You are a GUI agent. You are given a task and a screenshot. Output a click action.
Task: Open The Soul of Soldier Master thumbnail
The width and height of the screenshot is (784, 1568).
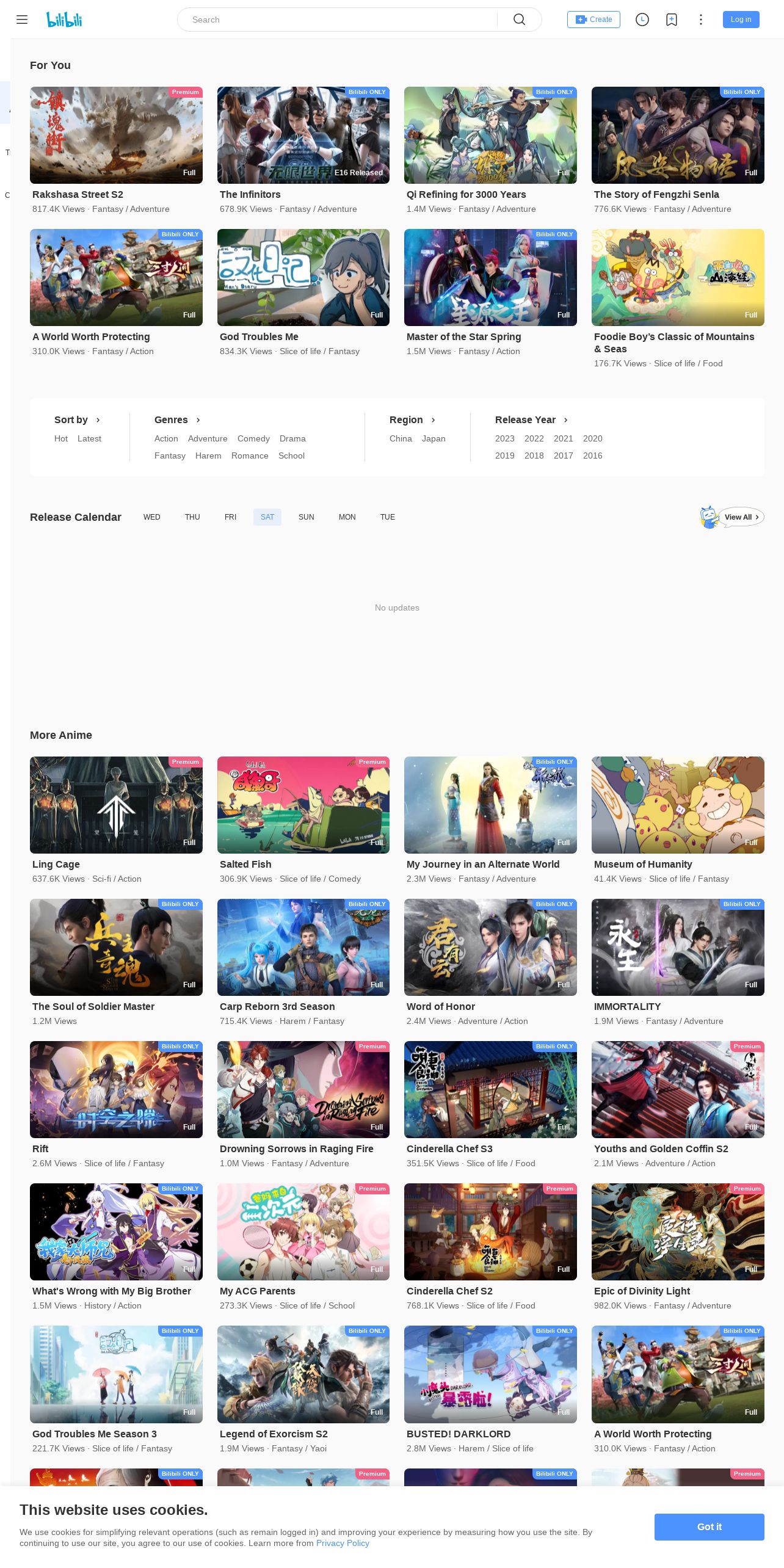point(116,947)
